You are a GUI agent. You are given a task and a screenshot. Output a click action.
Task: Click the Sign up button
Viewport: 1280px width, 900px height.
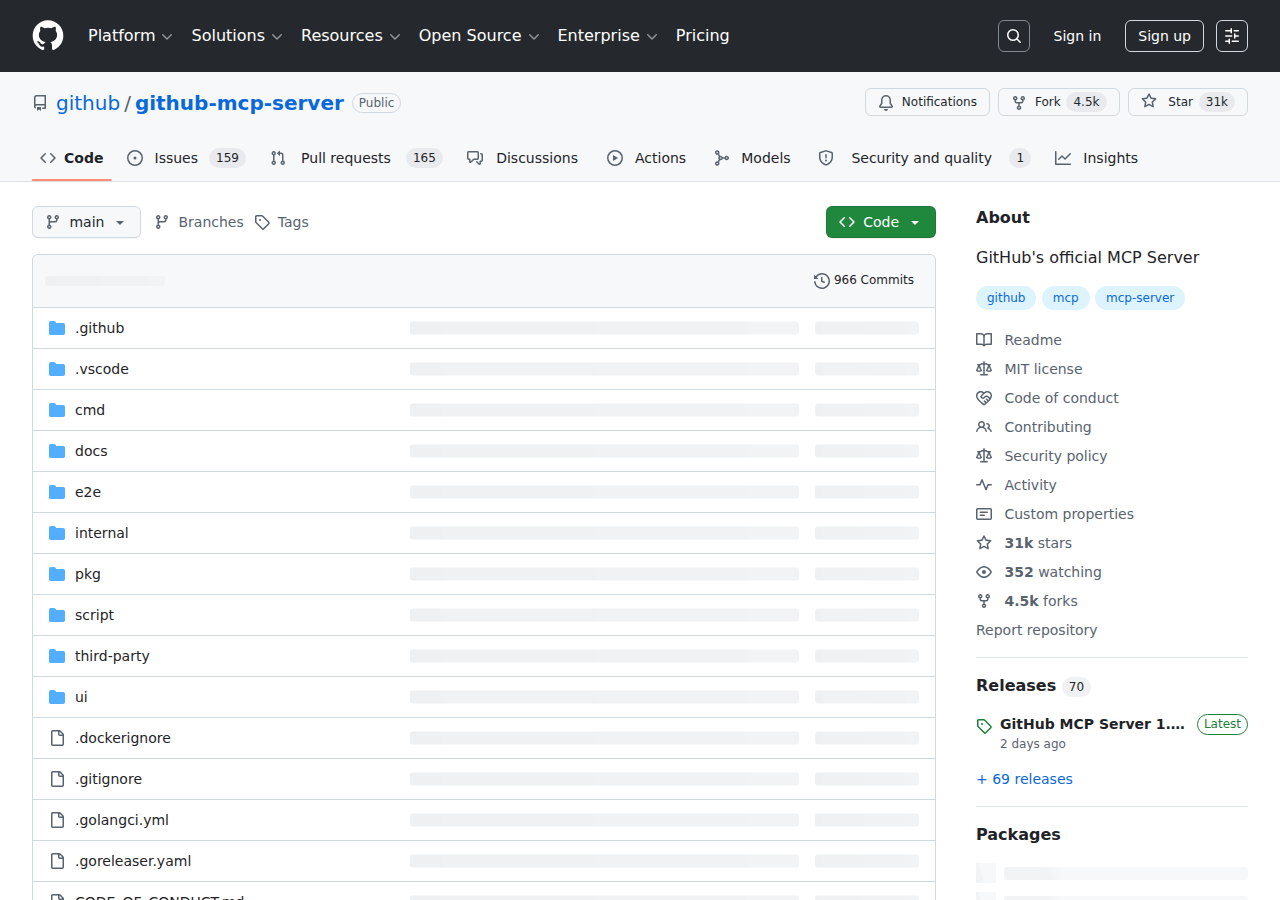pyautogui.click(x=1164, y=36)
